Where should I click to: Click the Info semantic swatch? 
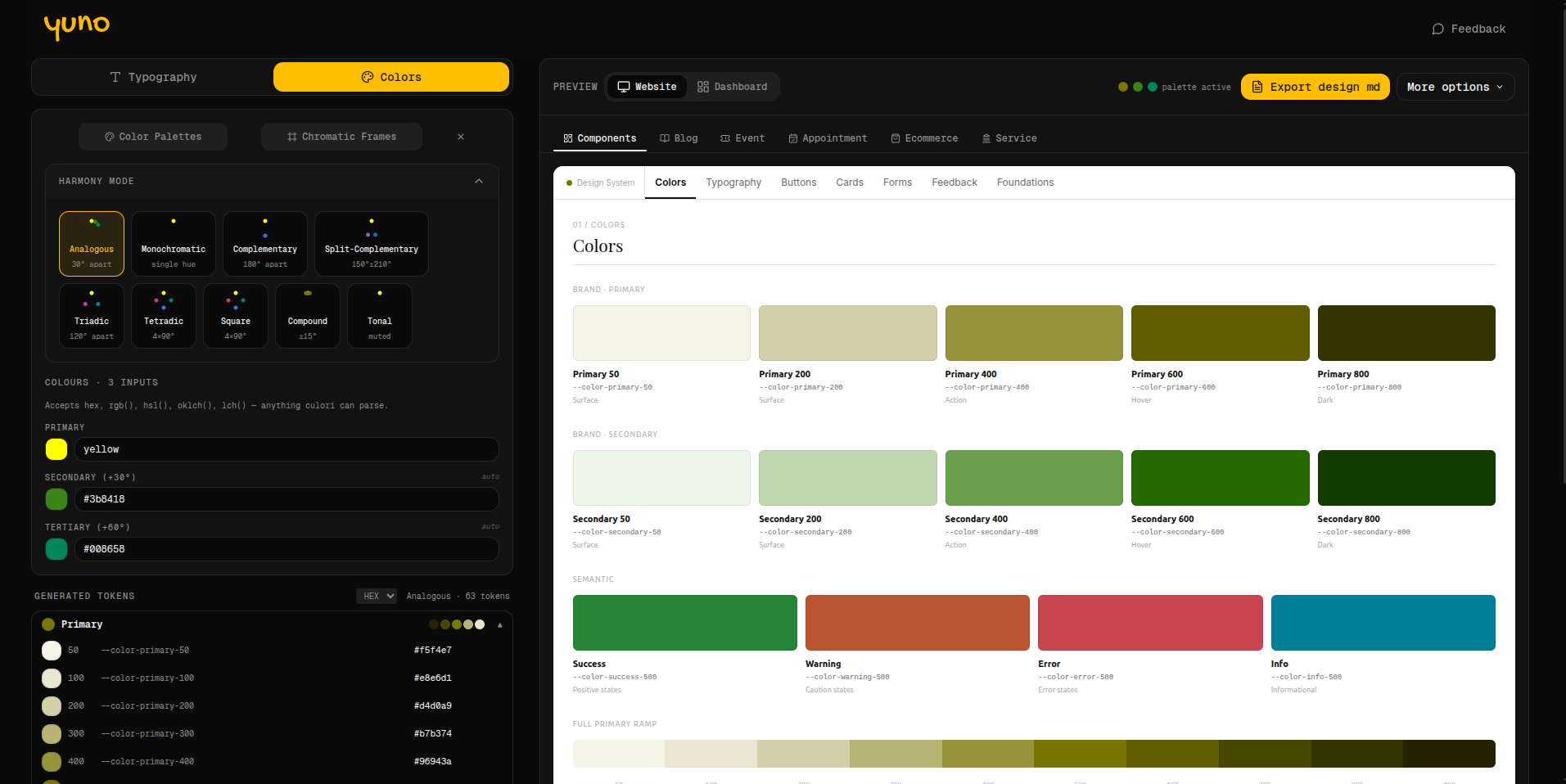[x=1383, y=623]
